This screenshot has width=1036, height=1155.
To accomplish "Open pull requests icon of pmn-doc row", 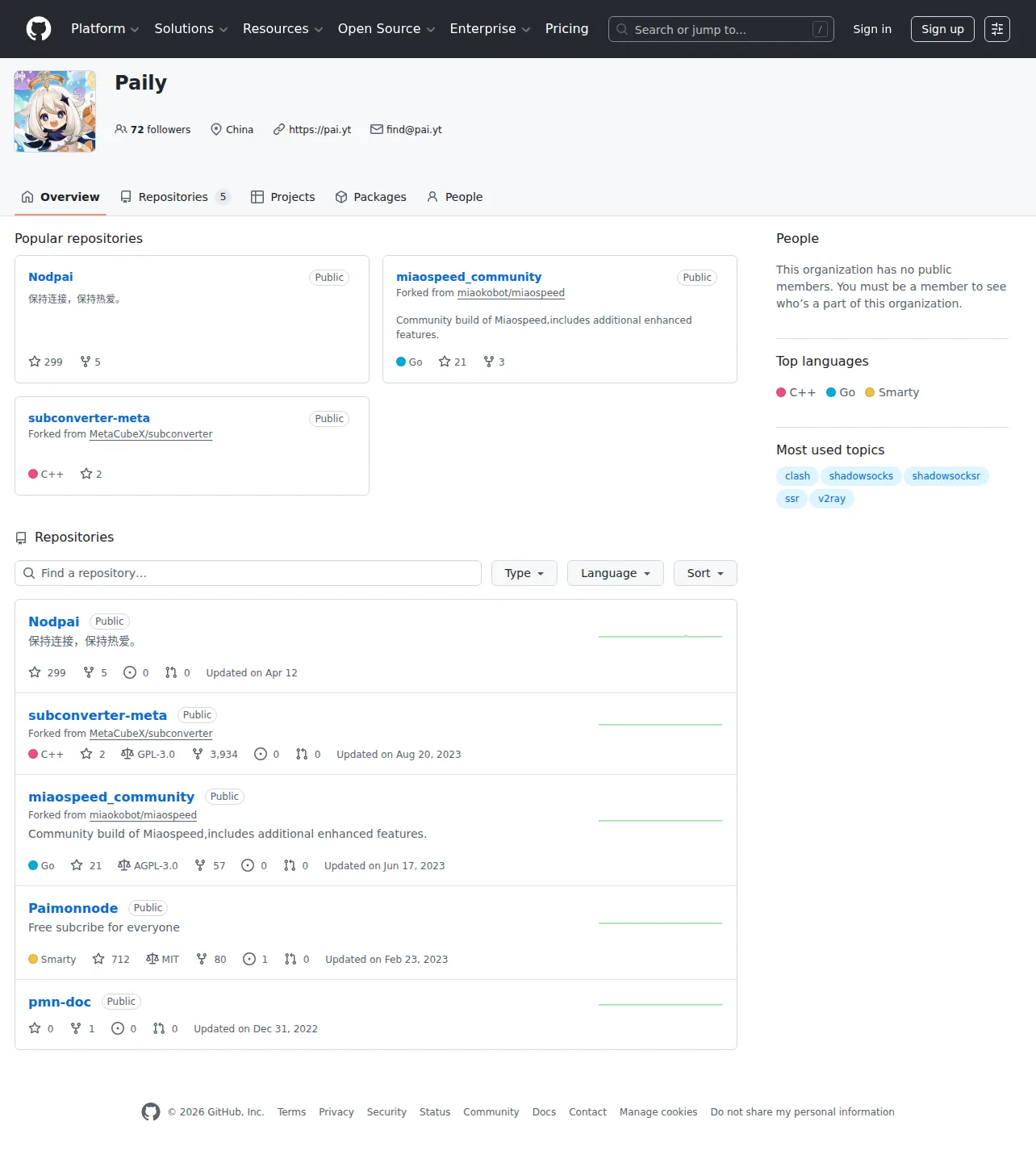I will 159,1028.
